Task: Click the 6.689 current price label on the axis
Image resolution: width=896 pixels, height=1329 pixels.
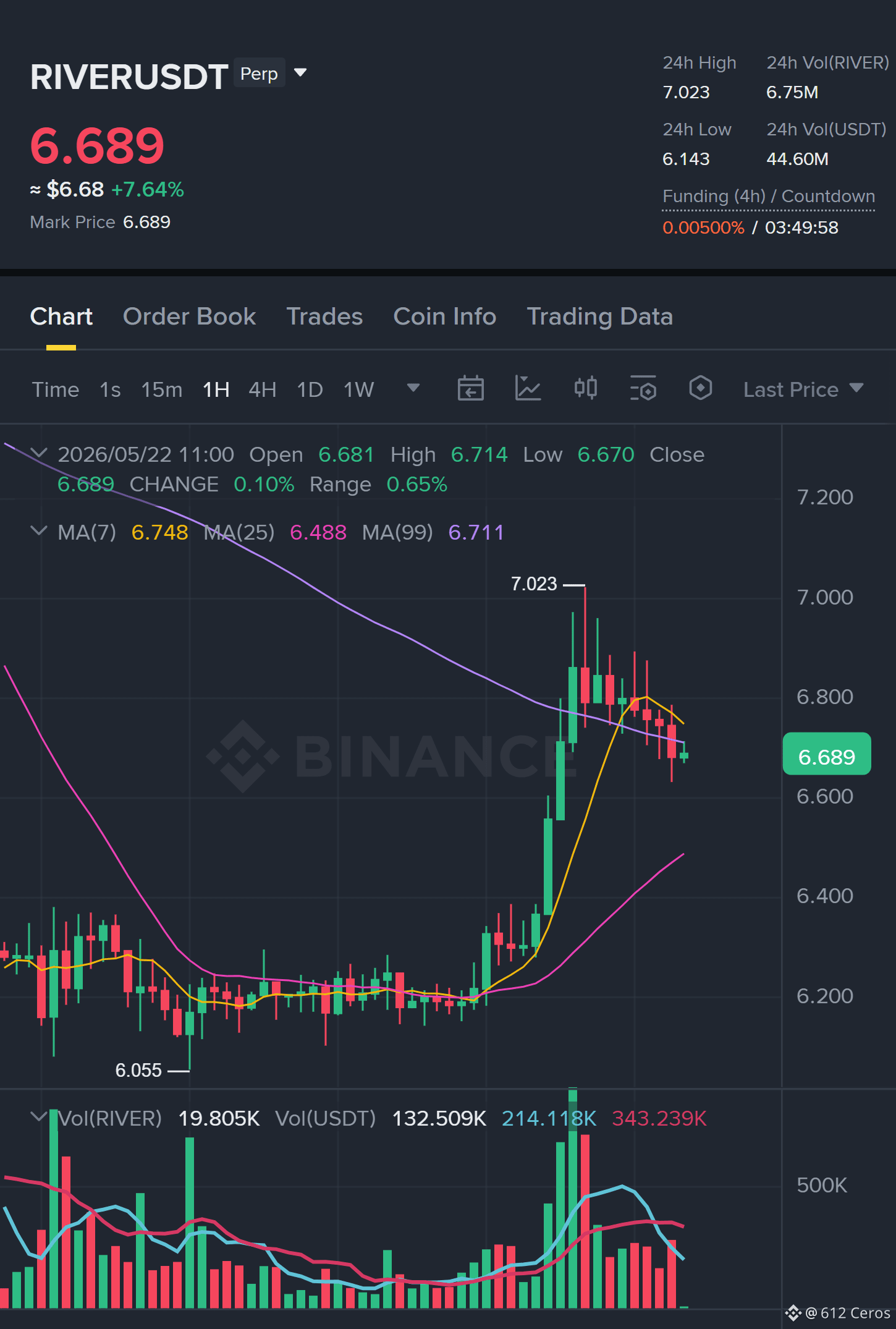Action: tap(826, 754)
